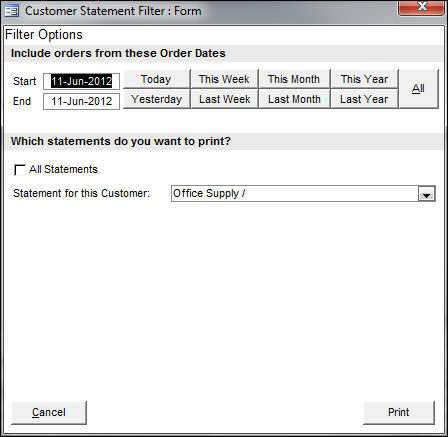Click the End date field
This screenshot has width=448, height=437.
pyautogui.click(x=81, y=101)
